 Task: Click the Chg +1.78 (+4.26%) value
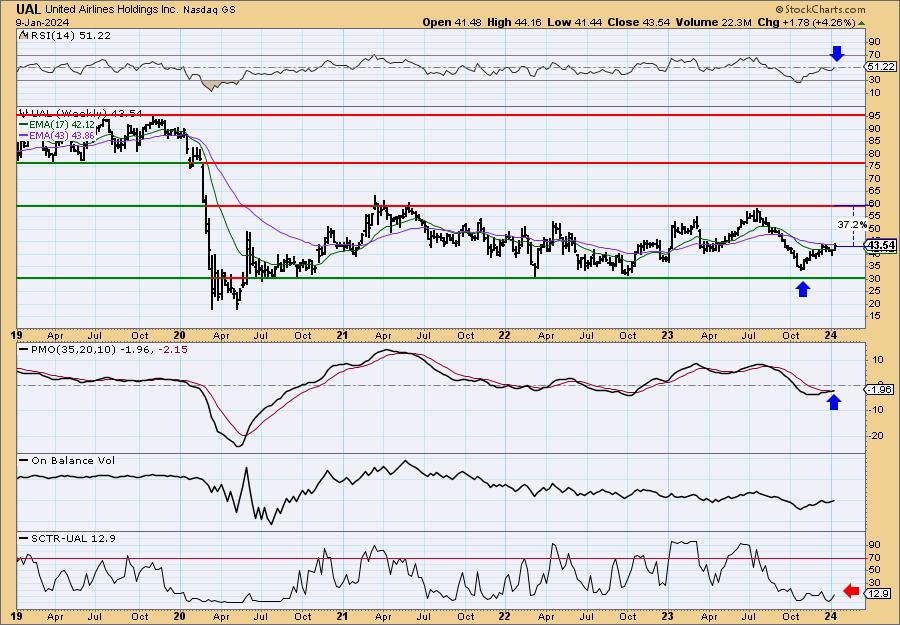point(806,22)
